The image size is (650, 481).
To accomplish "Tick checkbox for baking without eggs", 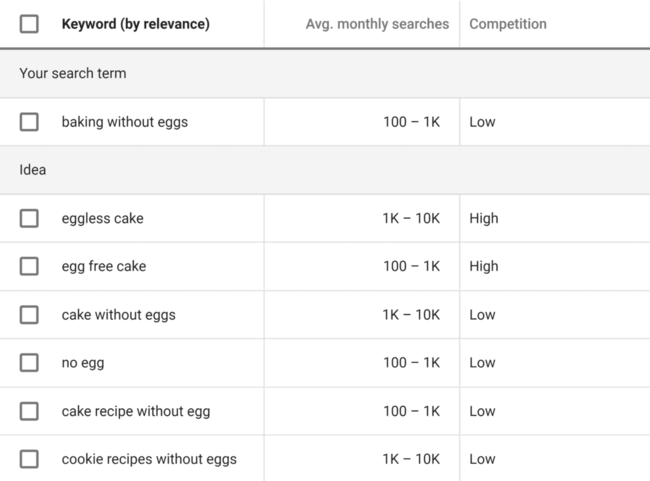I will [29, 122].
